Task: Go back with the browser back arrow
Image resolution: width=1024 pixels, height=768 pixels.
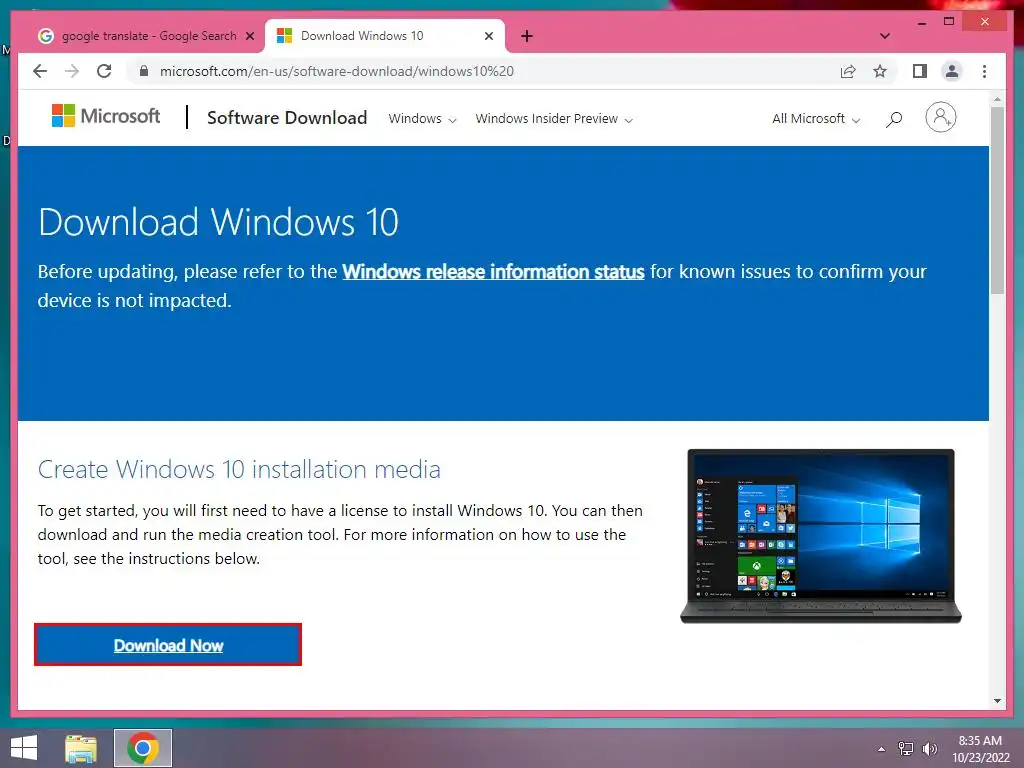Action: (40, 71)
